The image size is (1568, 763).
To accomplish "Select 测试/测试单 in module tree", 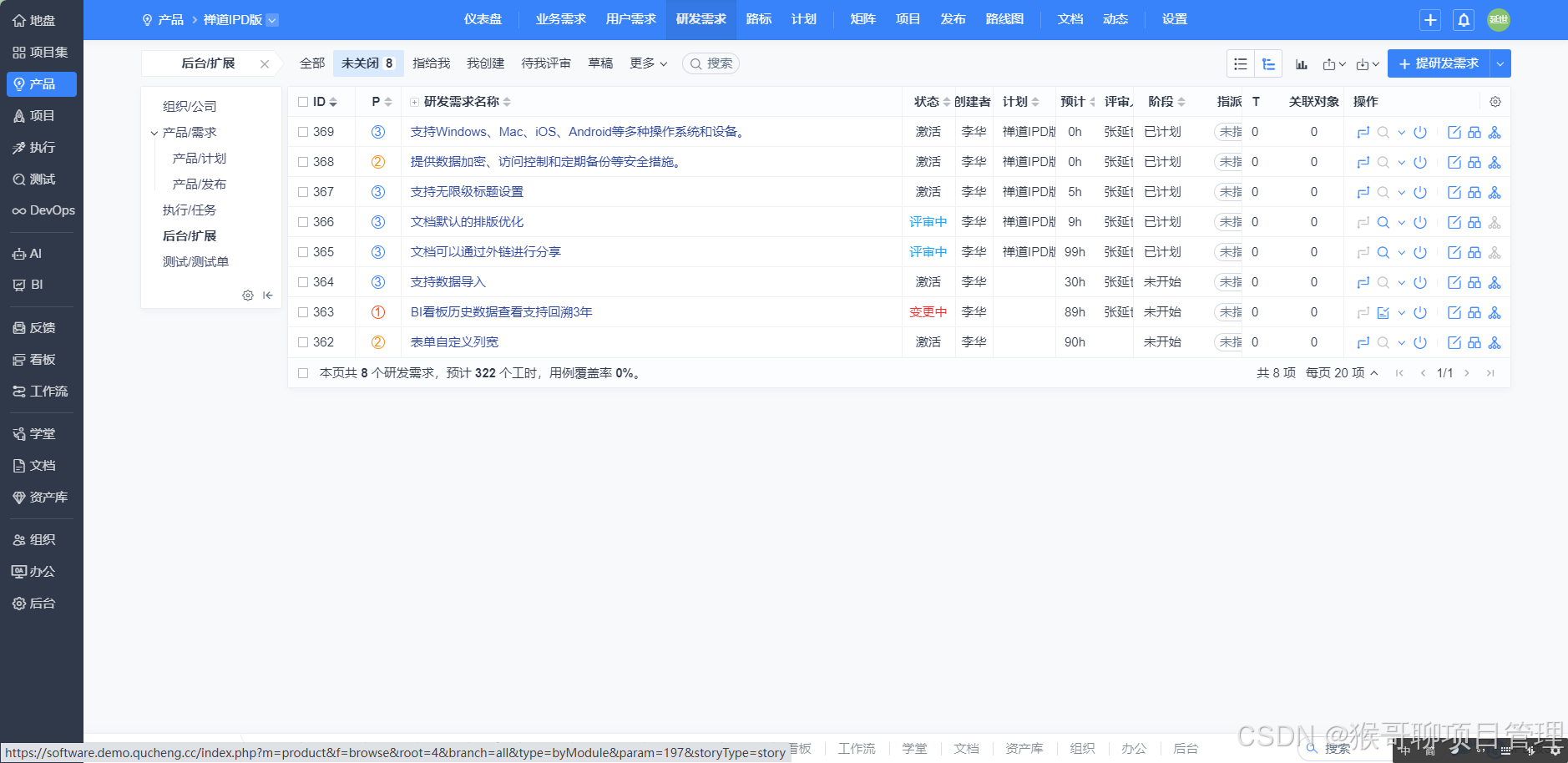I will pyautogui.click(x=195, y=262).
